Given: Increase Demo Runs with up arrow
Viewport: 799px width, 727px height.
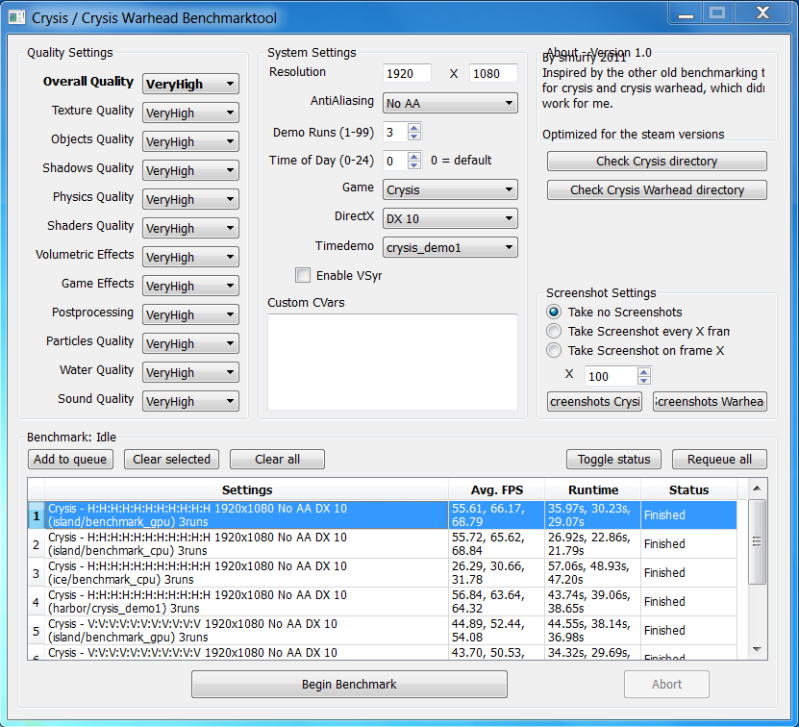Looking at the screenshot, I should point(414,128).
